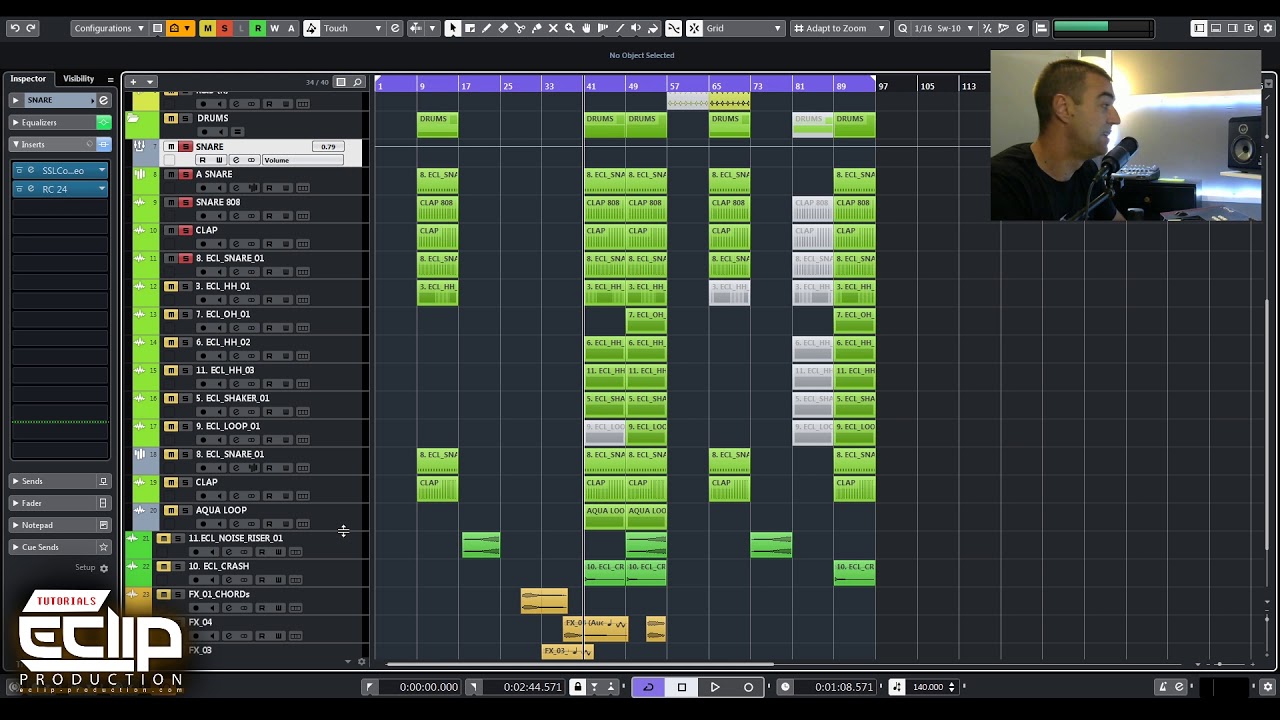Mute the CLAP 808... SNARE 808 track
The image size is (1280, 720).
coord(171,203)
